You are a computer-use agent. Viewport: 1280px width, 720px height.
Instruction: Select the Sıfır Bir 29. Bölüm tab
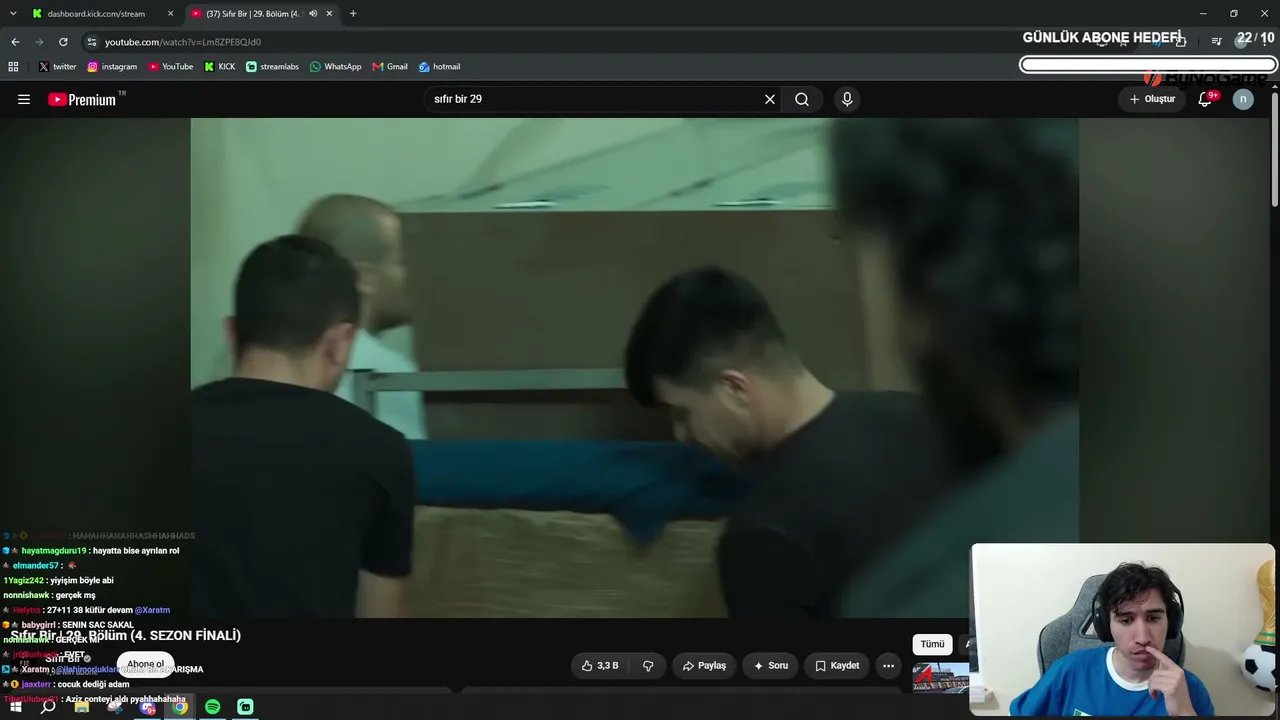click(262, 14)
